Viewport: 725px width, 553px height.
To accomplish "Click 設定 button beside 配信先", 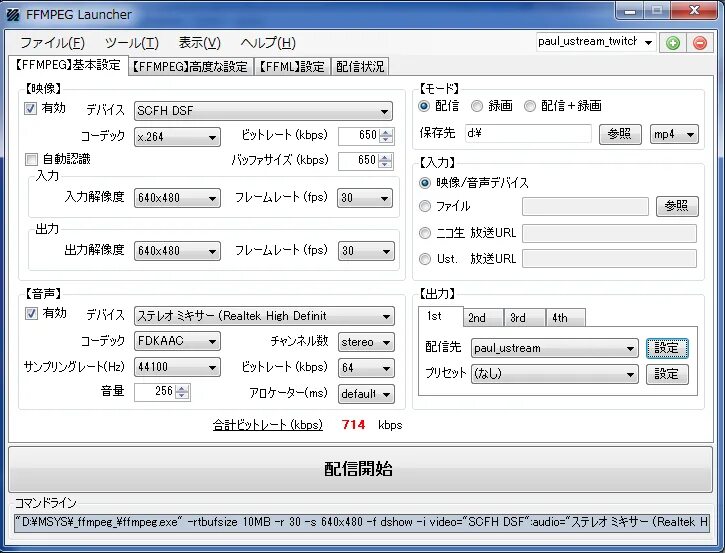I will click(667, 348).
